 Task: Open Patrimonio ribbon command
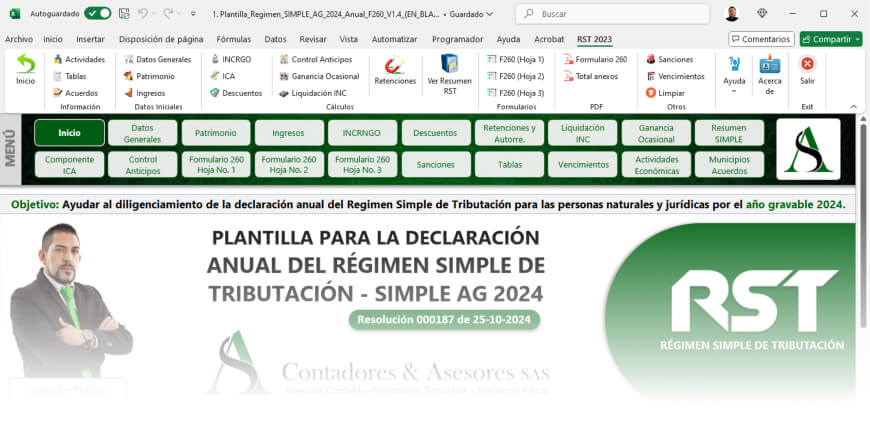pyautogui.click(x=149, y=77)
